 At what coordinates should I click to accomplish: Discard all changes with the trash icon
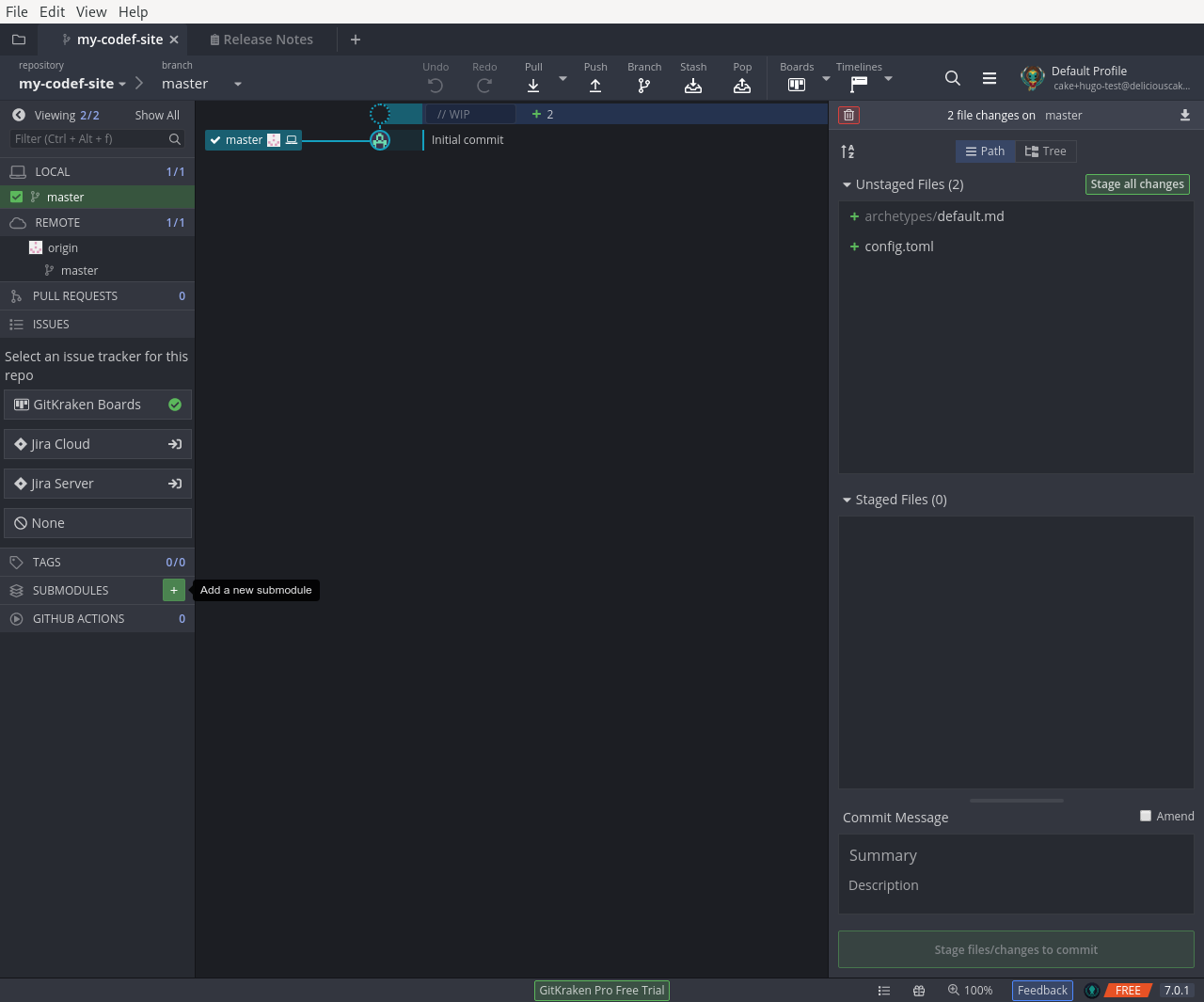pos(849,115)
